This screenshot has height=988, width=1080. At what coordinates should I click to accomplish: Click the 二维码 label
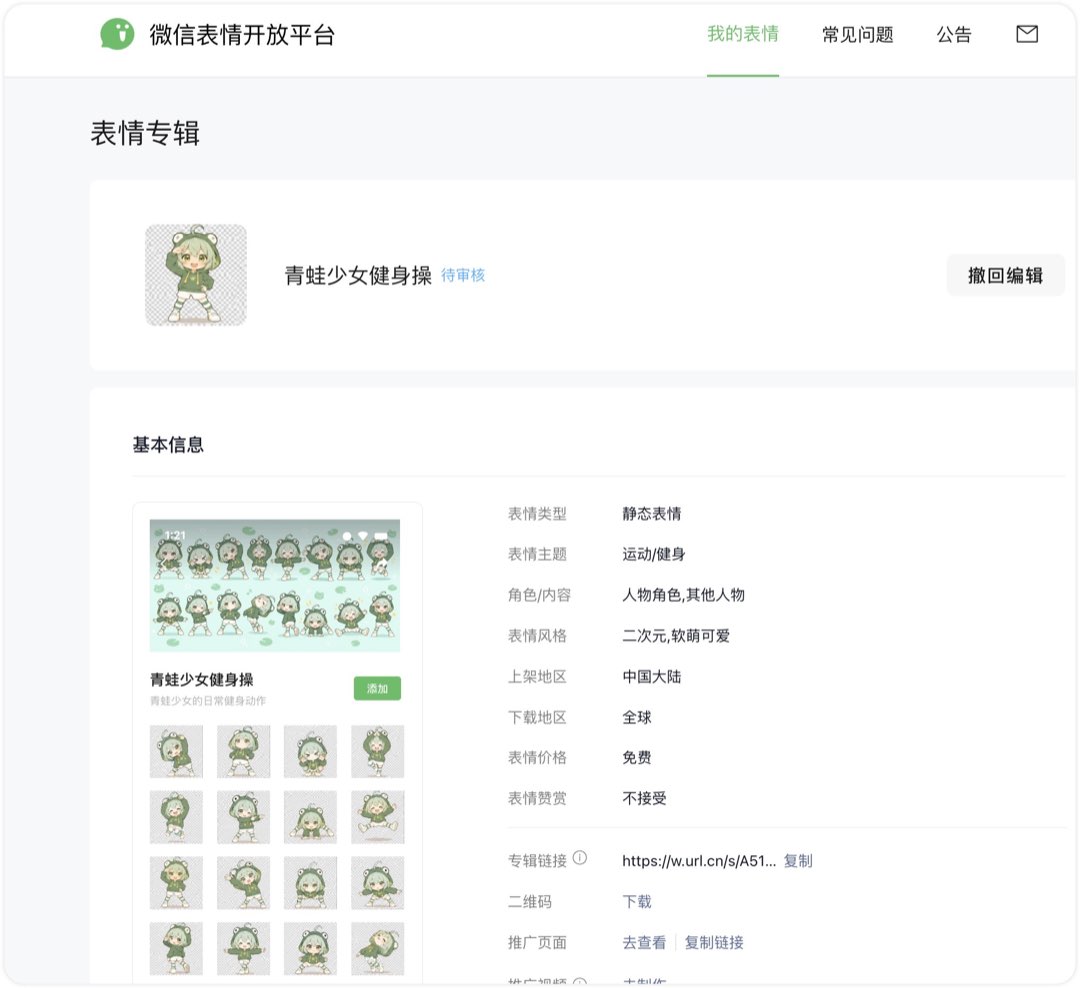point(530,901)
